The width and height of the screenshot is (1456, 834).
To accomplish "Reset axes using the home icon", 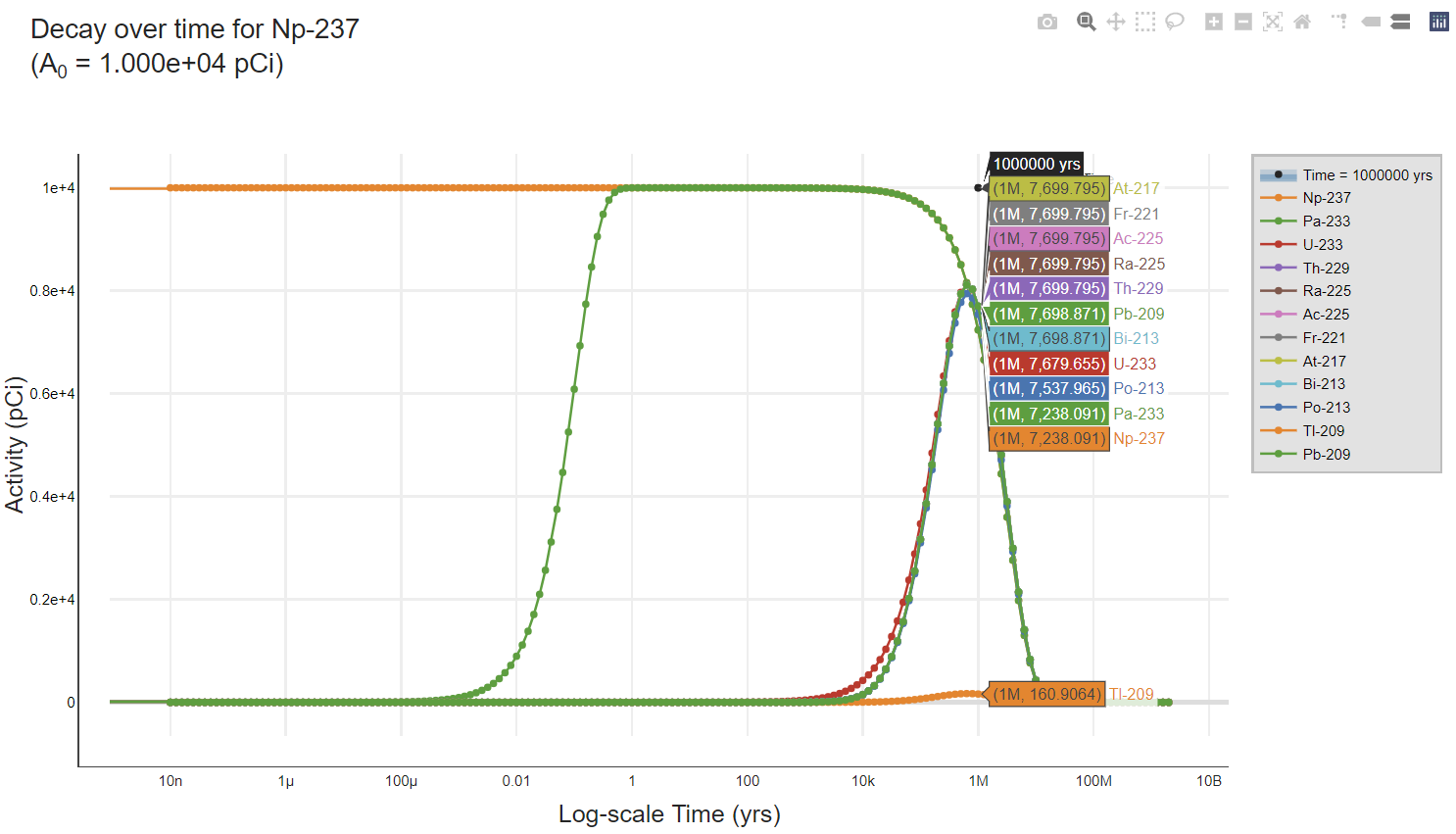I will [1301, 22].
